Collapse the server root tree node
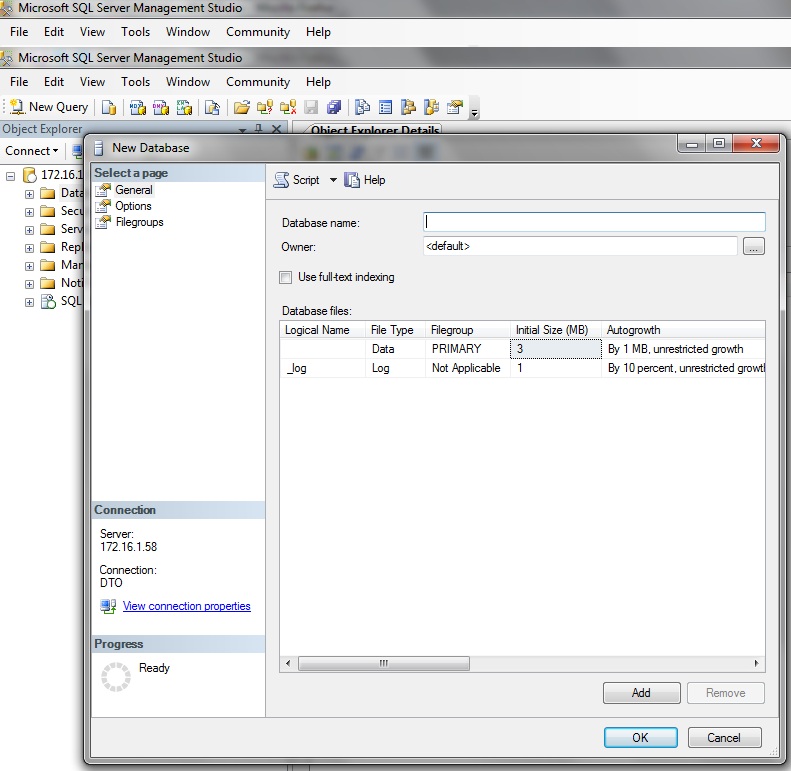This screenshot has width=791, height=771. 11,175
